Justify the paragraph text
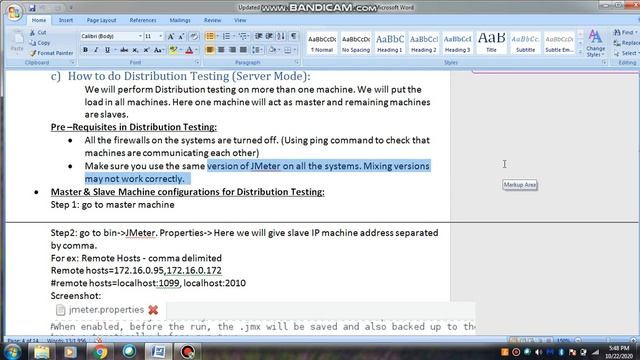Screen dimensions: 640x360 click(243, 50)
